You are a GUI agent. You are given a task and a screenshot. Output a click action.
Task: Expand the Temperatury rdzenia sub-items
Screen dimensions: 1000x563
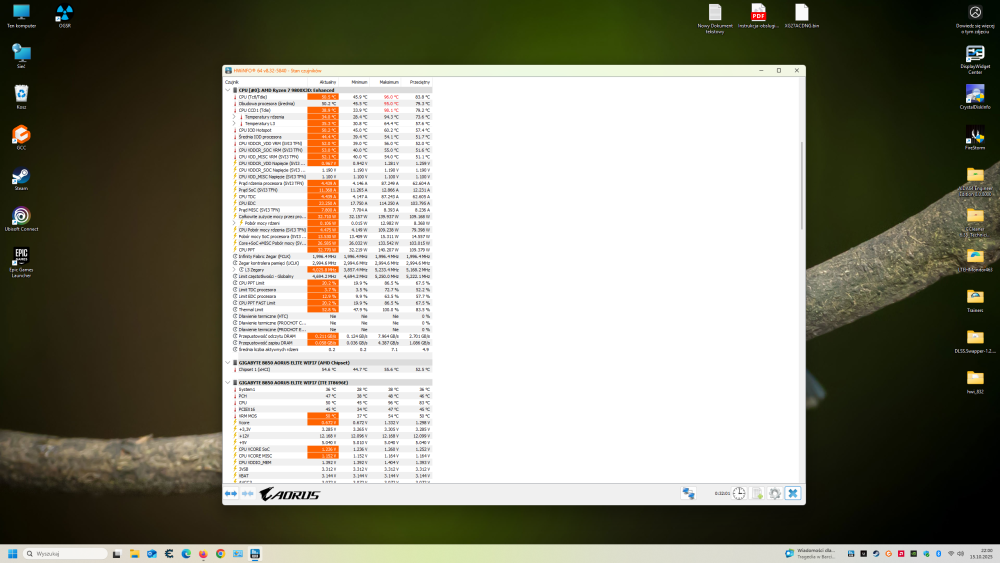click(233, 117)
